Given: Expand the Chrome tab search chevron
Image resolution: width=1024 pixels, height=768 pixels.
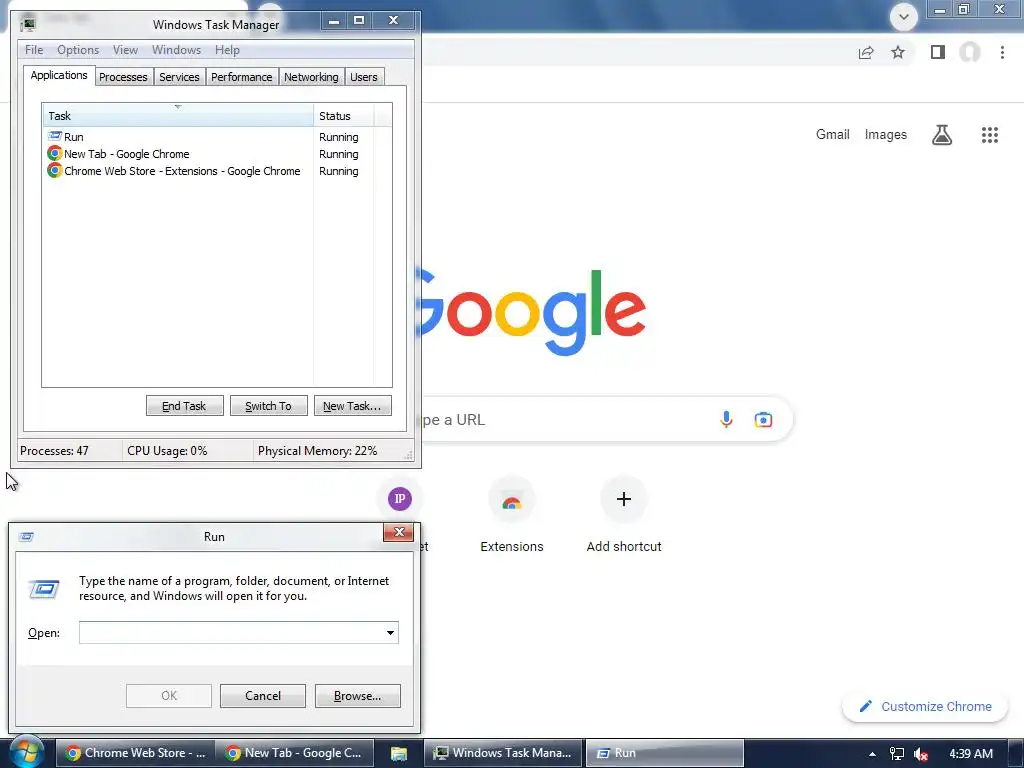Looking at the screenshot, I should point(904,17).
